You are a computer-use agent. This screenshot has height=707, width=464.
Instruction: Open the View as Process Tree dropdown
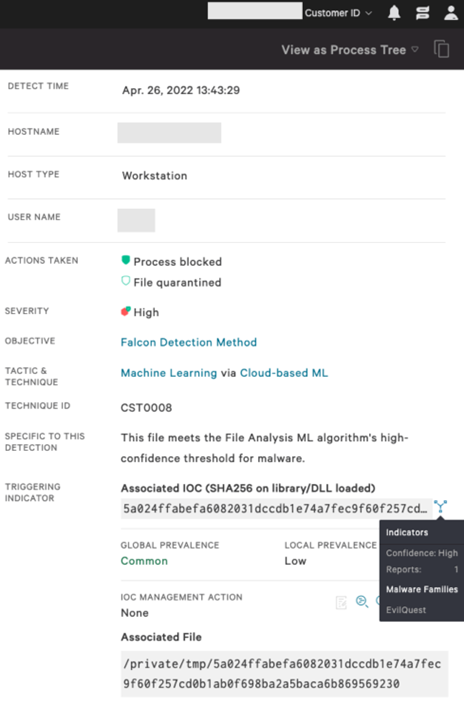350,50
